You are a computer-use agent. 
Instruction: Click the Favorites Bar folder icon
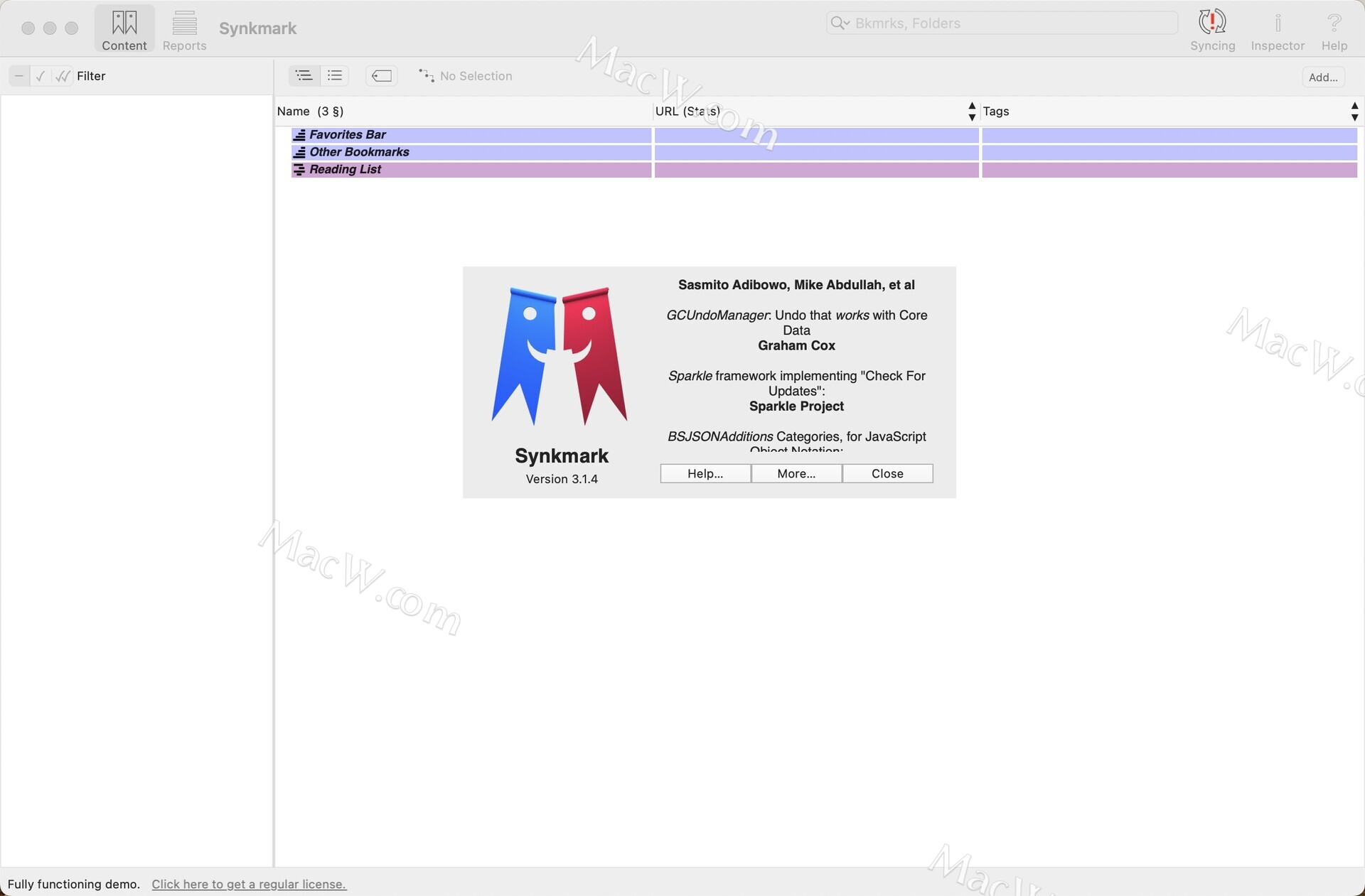pos(299,135)
